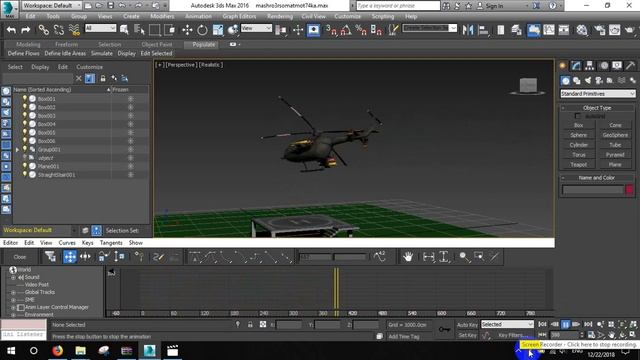Choose the Select and Rotate tool

[202, 30]
